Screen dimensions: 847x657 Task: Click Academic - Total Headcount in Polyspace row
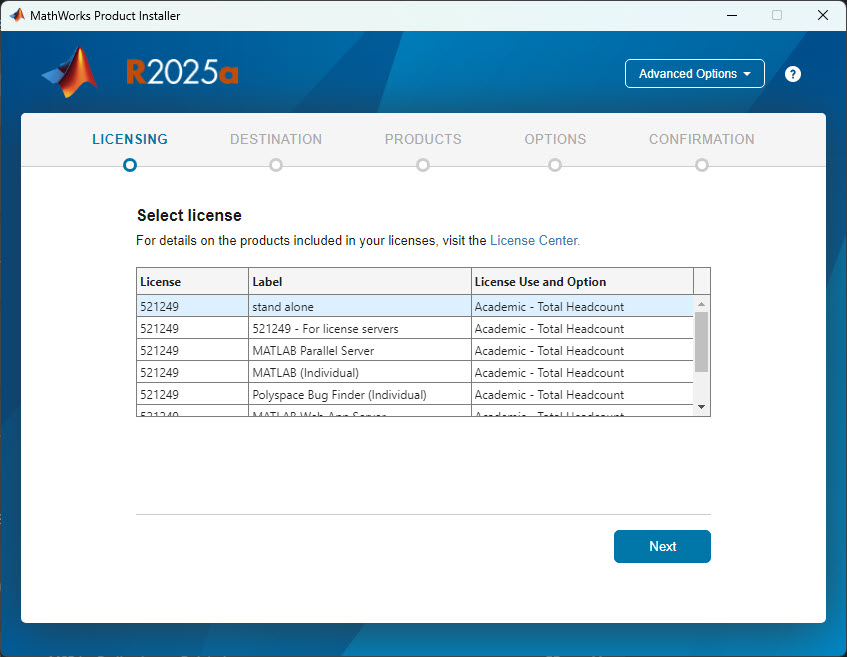549,395
